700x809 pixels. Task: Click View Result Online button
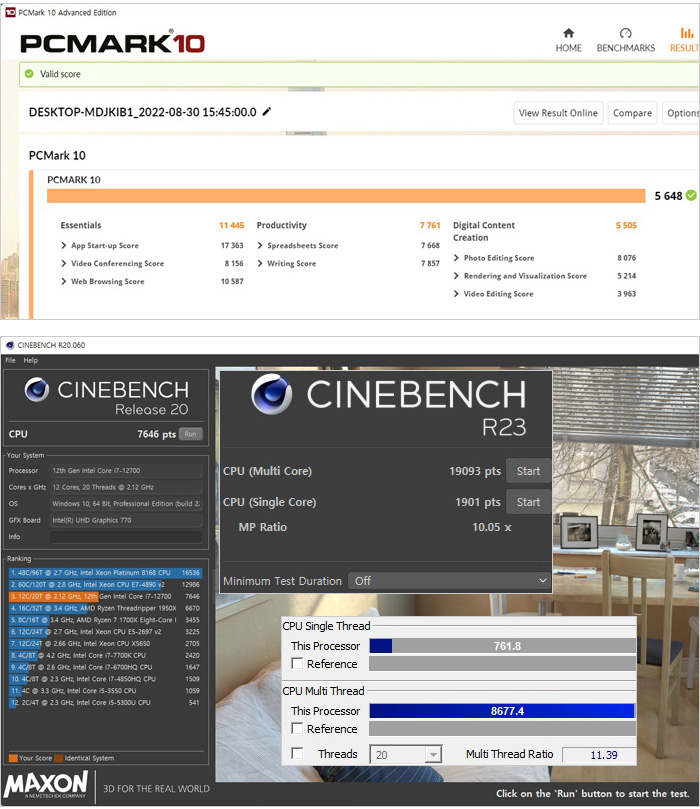pyautogui.click(x=558, y=113)
